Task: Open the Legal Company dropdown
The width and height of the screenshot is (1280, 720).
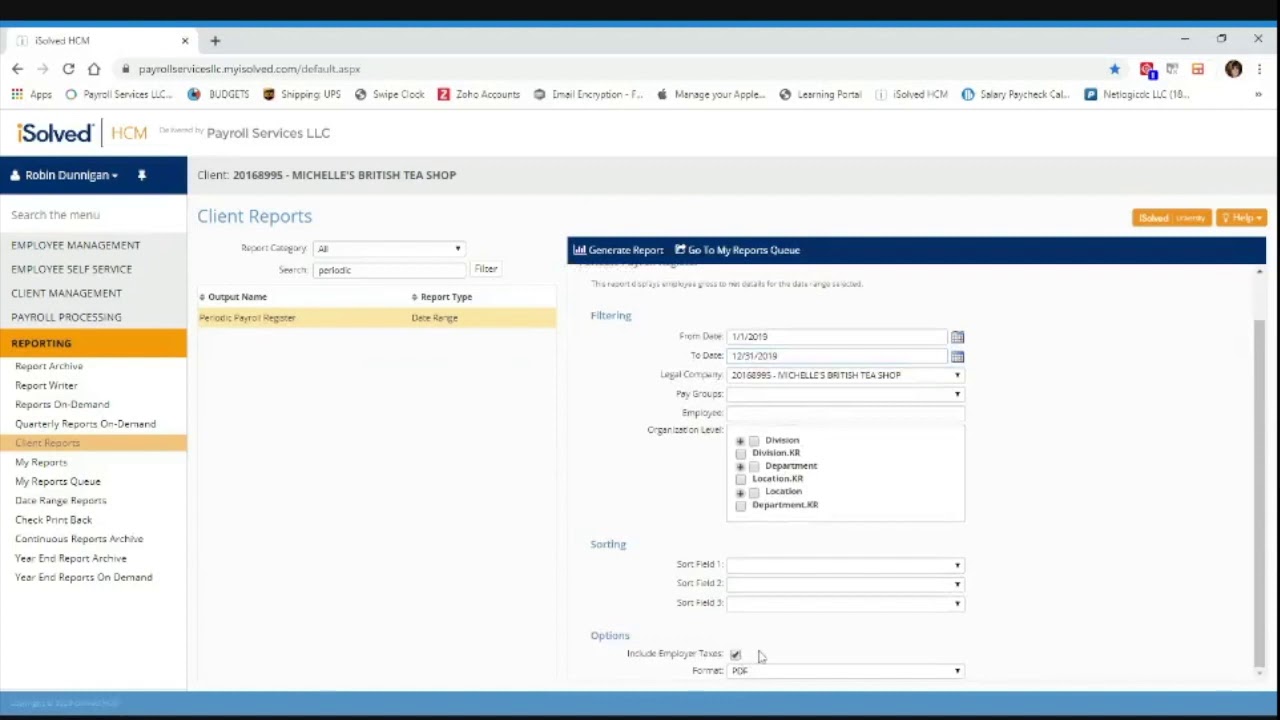Action: tap(846, 376)
